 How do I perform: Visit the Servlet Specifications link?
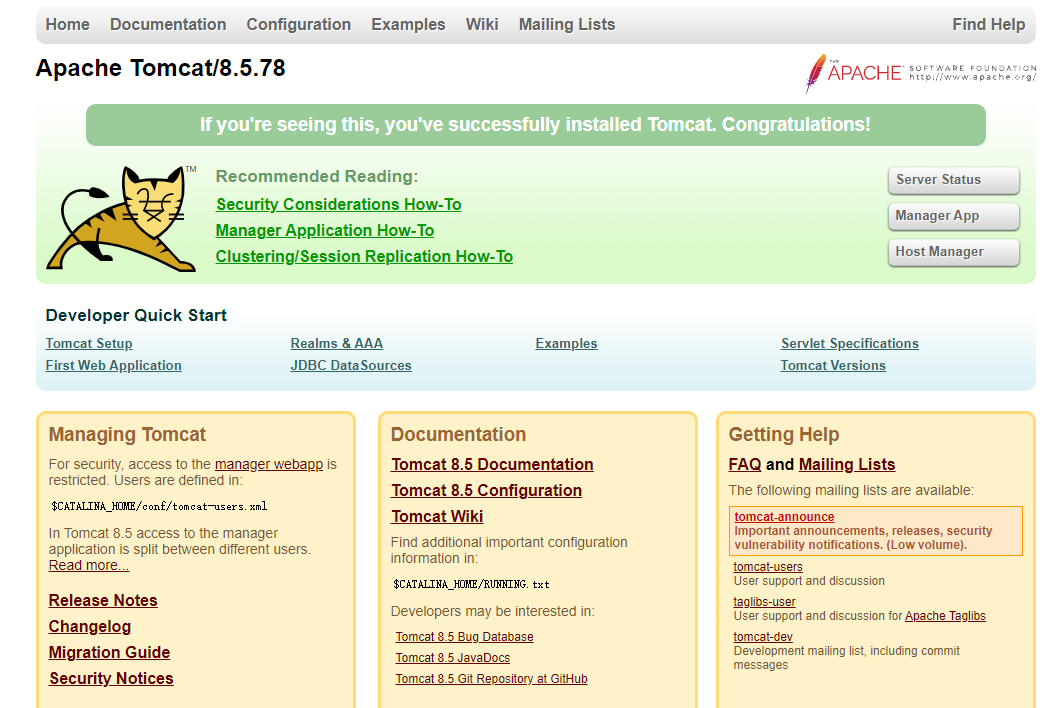pyautogui.click(x=850, y=344)
